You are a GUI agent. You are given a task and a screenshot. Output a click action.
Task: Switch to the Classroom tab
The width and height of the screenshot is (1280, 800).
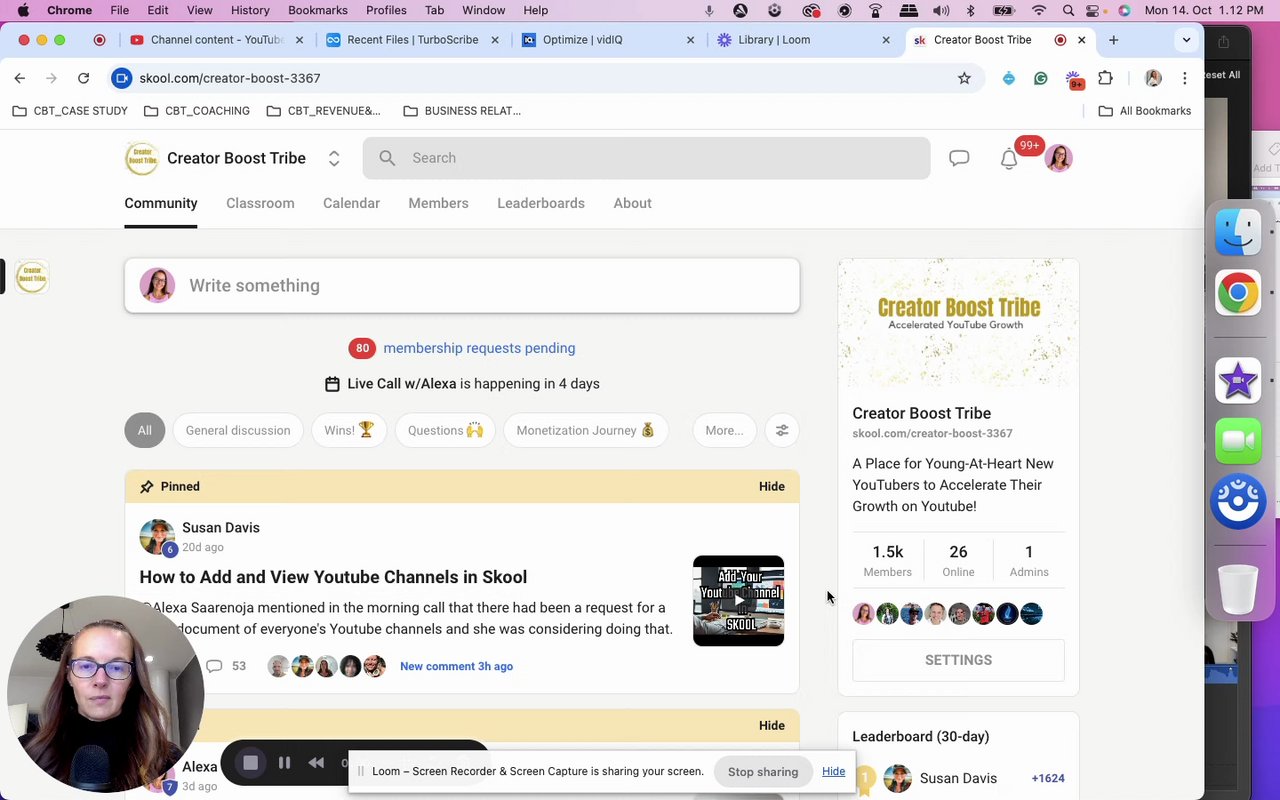[x=260, y=203]
